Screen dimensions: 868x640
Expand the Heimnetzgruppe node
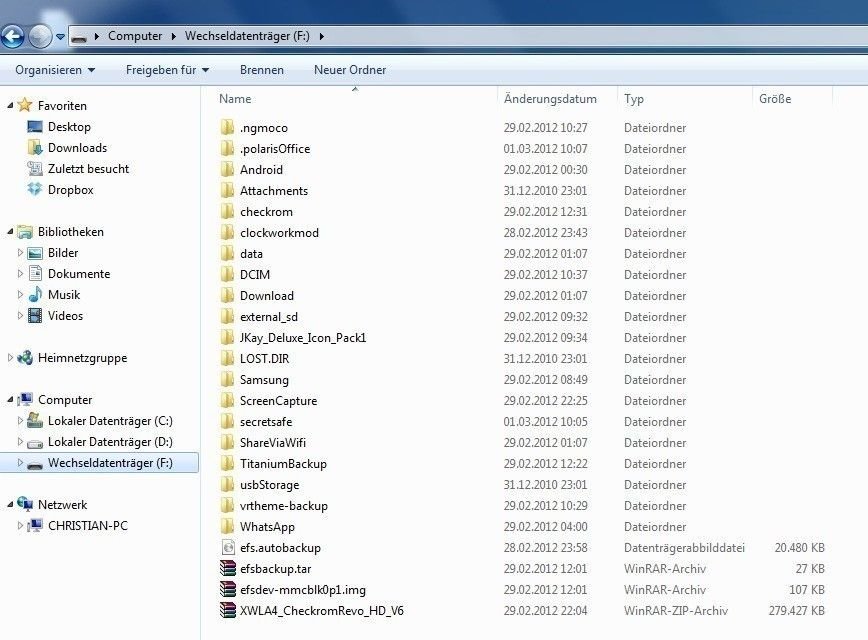click(x=10, y=358)
